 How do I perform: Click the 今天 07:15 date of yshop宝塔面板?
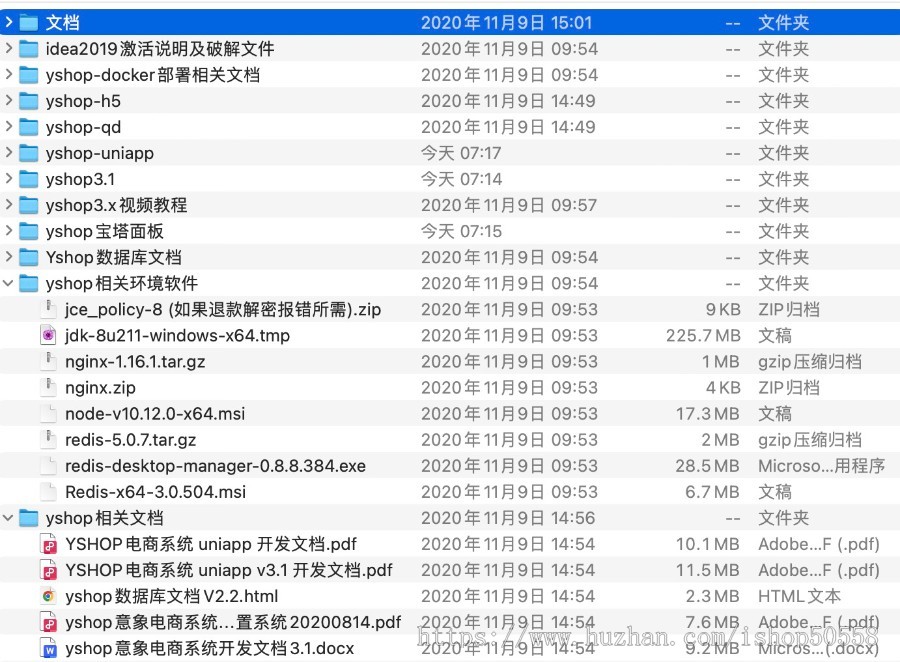(x=461, y=231)
